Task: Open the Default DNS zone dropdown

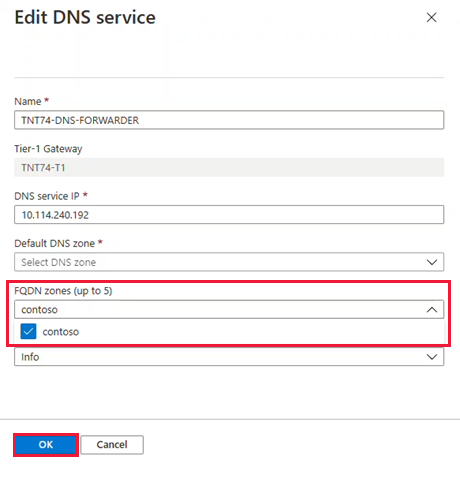Action: click(x=229, y=262)
